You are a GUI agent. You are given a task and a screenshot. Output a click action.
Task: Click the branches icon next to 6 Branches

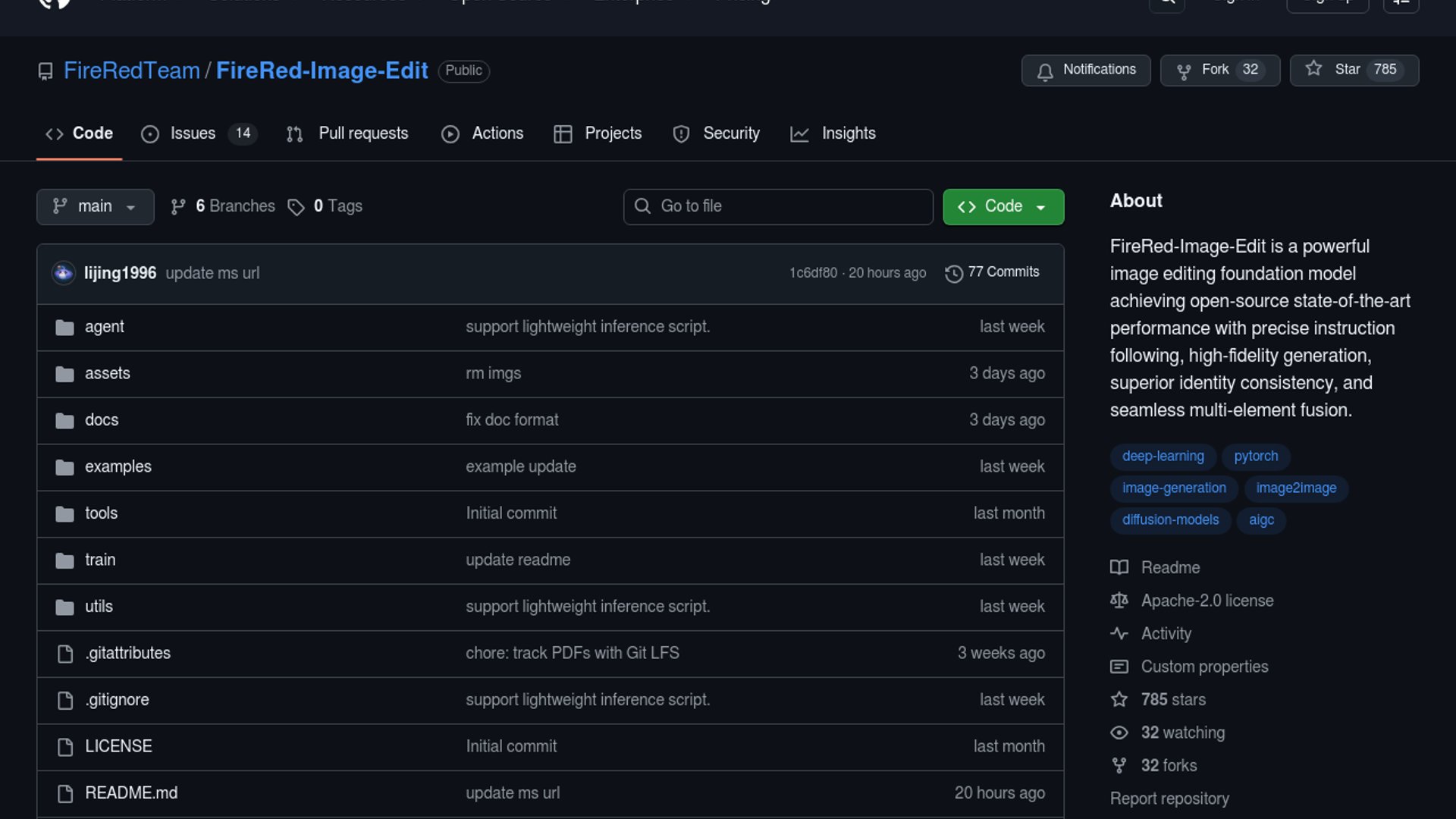pos(178,207)
